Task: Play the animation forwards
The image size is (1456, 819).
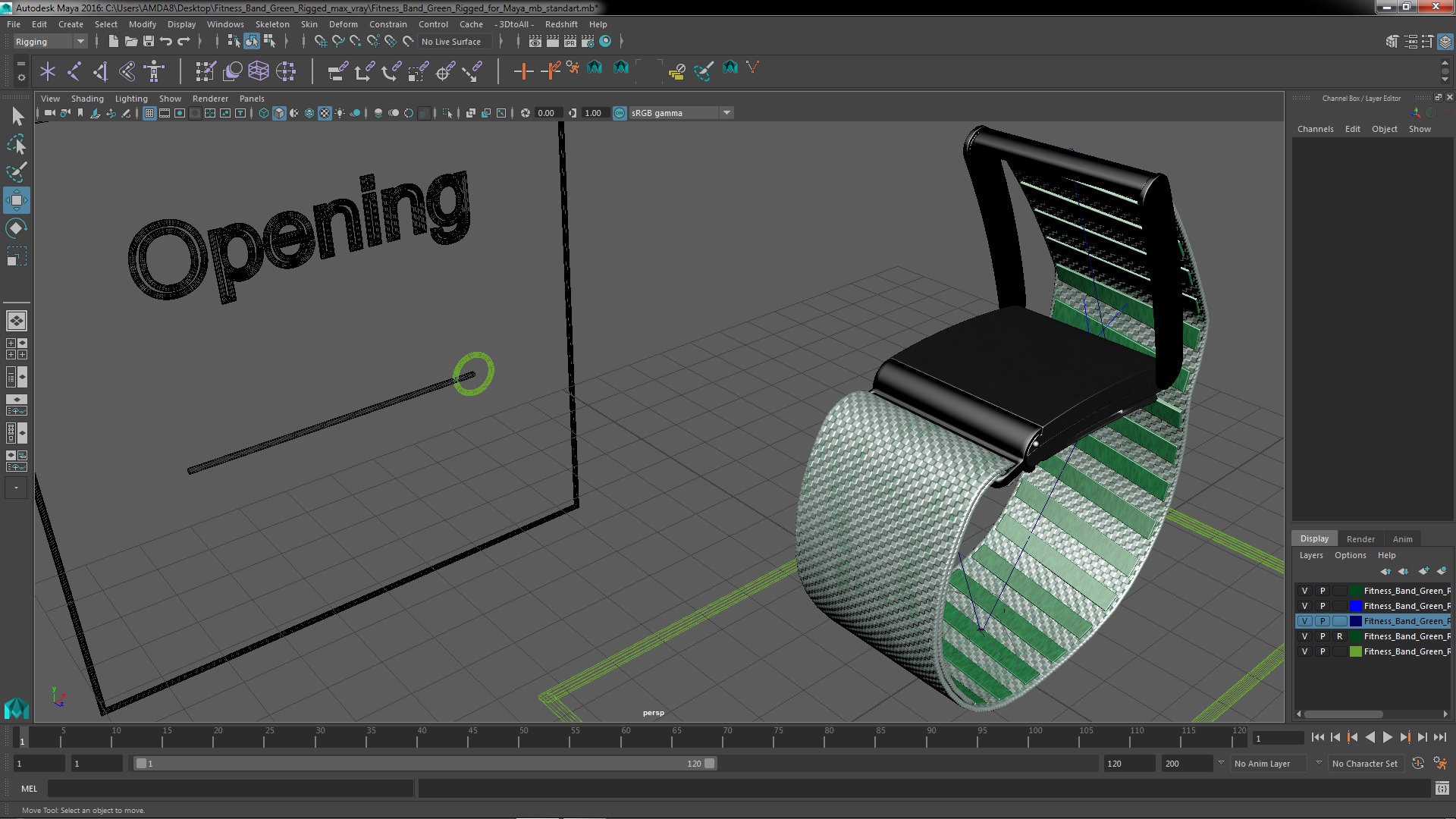Action: pos(1387,737)
